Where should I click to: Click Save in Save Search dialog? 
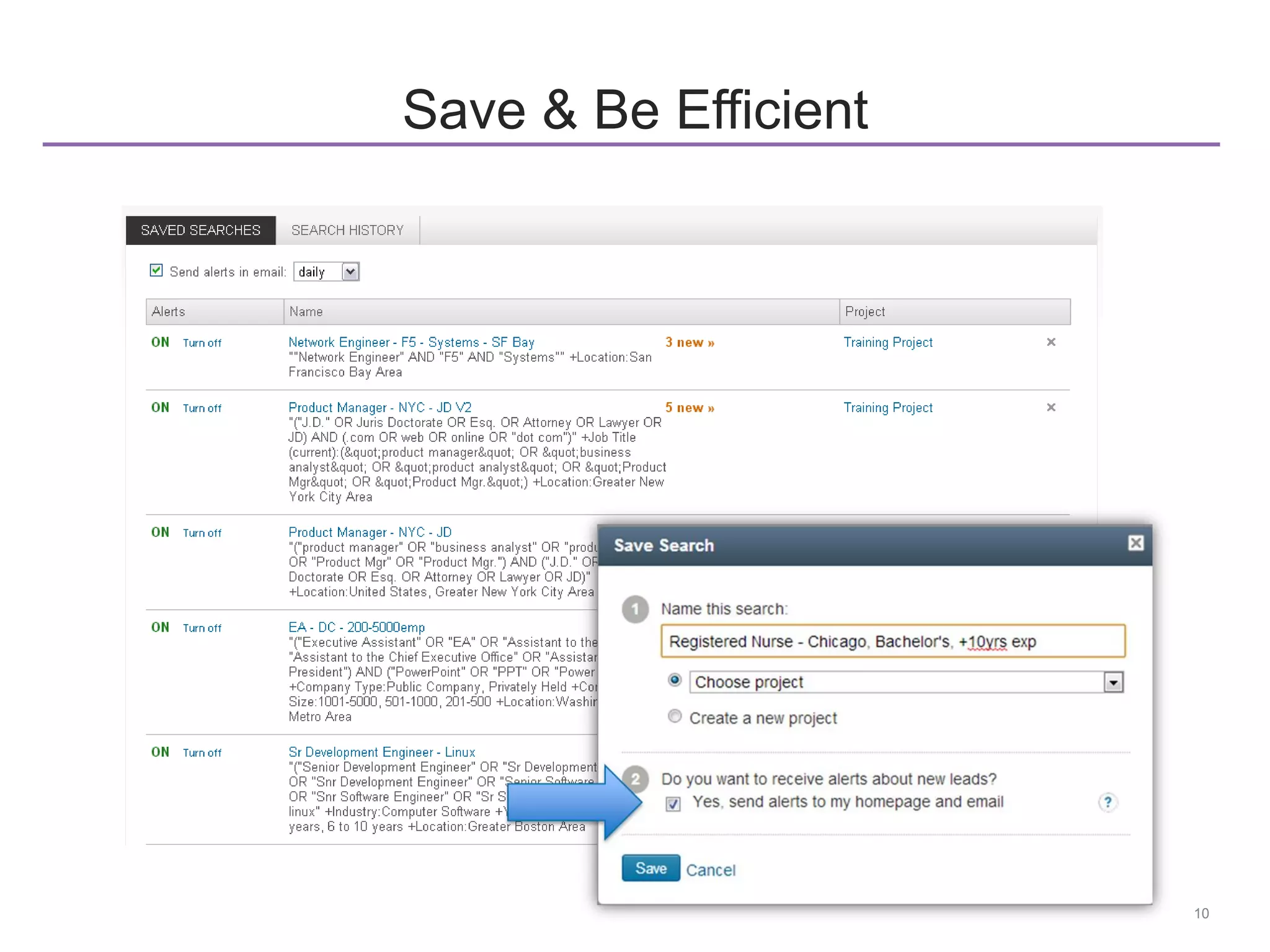tap(651, 868)
